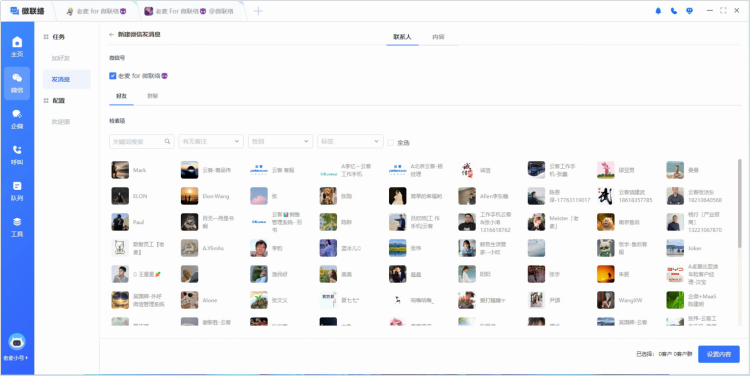Image resolution: width=750 pixels, height=377 pixels.
Task: Expand the 有无备注 dropdown
Action: (x=211, y=141)
